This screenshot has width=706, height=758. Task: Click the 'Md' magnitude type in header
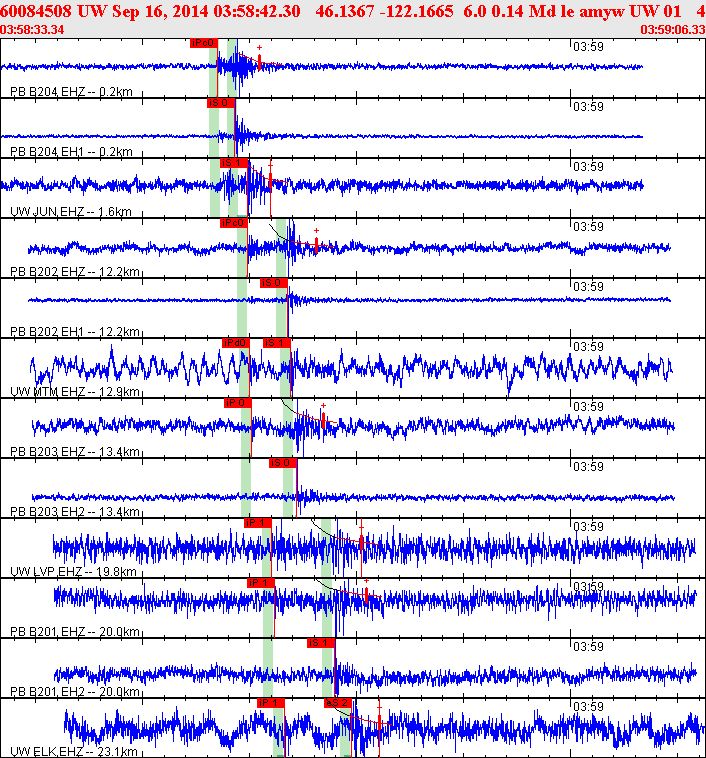pos(541,11)
